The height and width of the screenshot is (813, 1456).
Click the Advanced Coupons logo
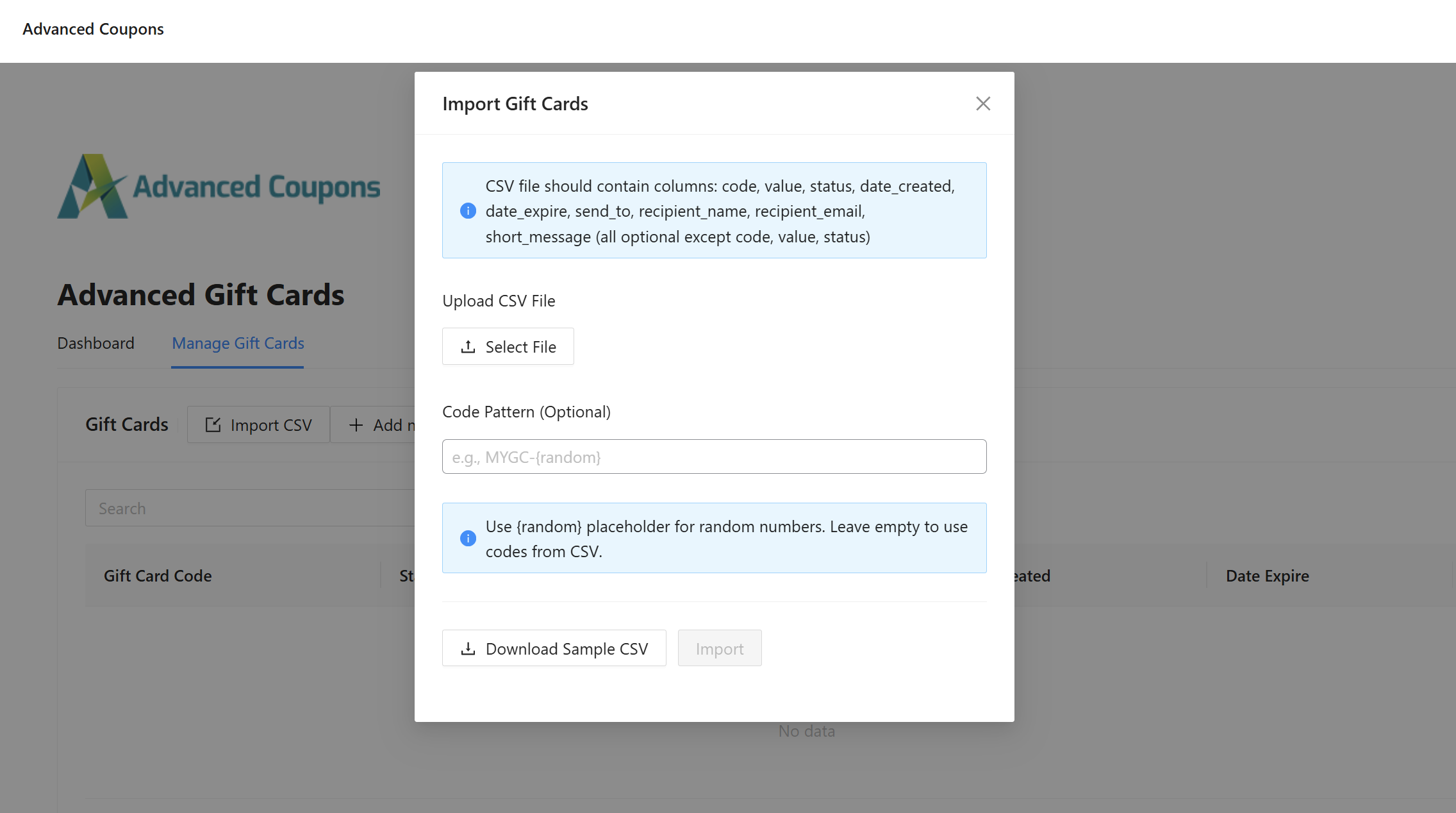pos(218,186)
